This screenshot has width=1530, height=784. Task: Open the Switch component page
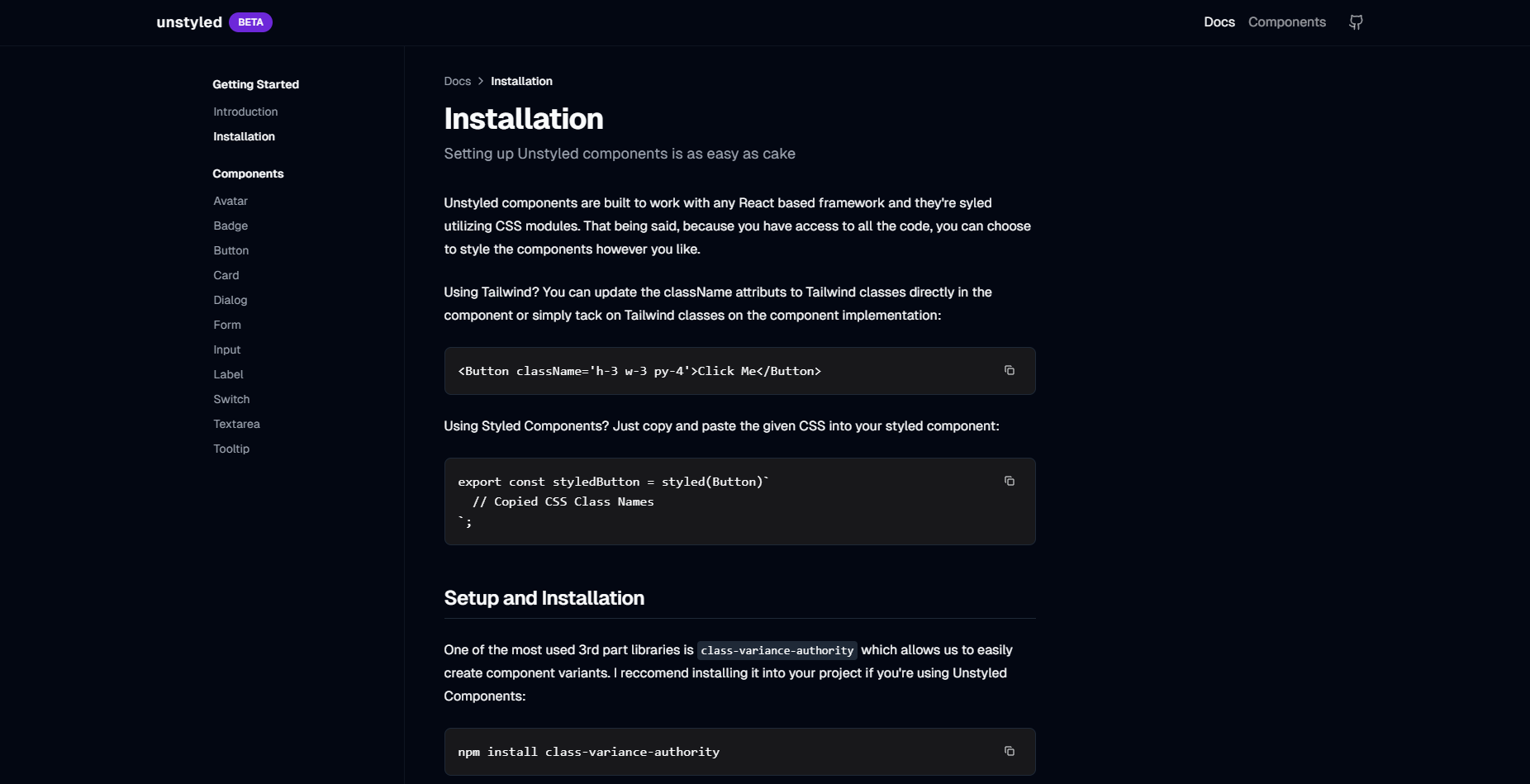[x=231, y=399]
